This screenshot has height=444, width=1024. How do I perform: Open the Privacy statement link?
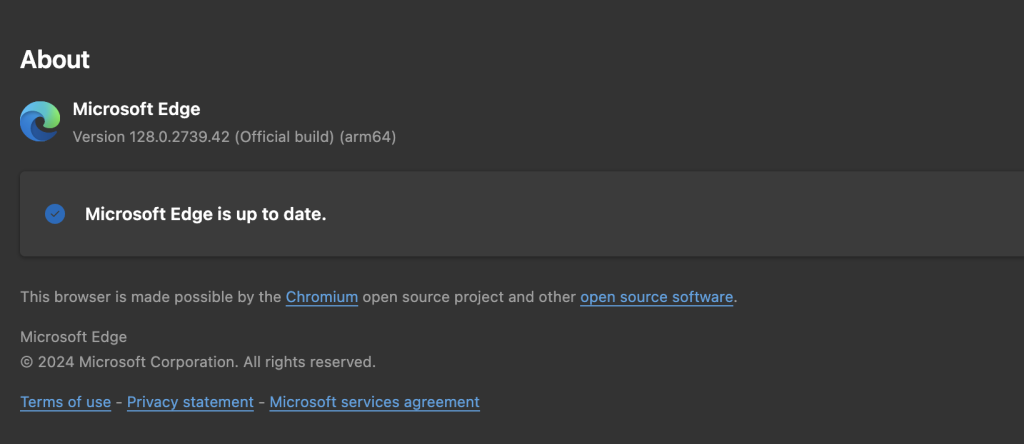(x=190, y=402)
